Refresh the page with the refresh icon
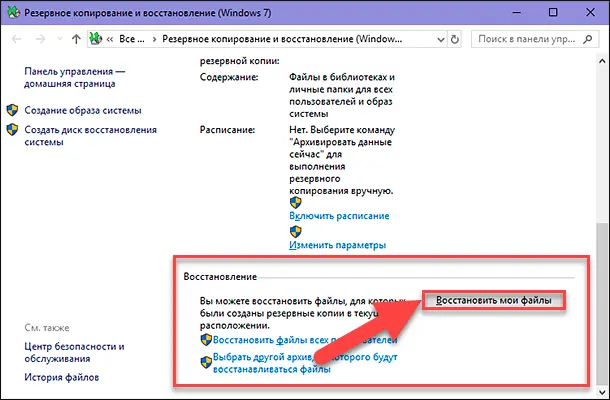 tap(454, 39)
